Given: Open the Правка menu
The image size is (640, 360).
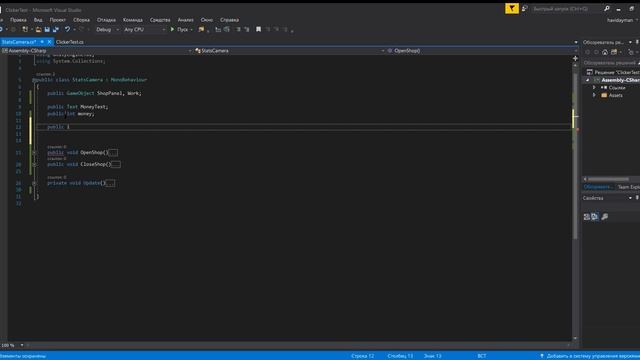Looking at the screenshot, I should (18, 20).
